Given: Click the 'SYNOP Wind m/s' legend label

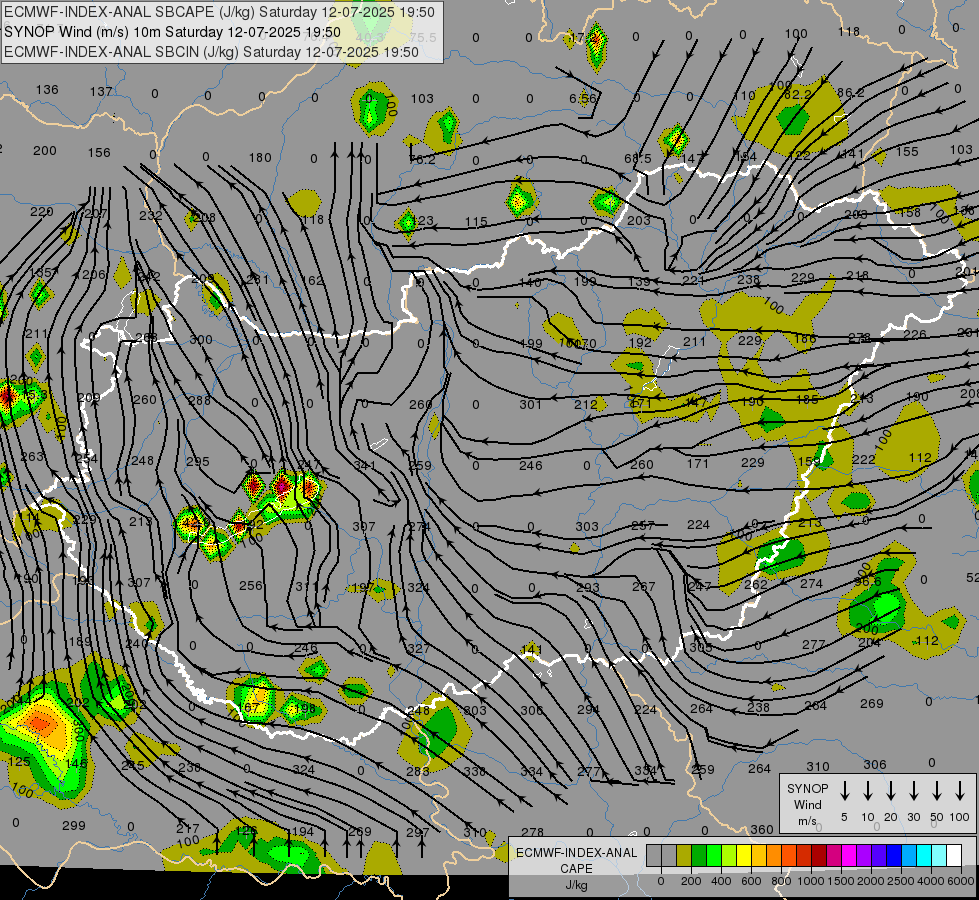Looking at the screenshot, I should [x=807, y=804].
